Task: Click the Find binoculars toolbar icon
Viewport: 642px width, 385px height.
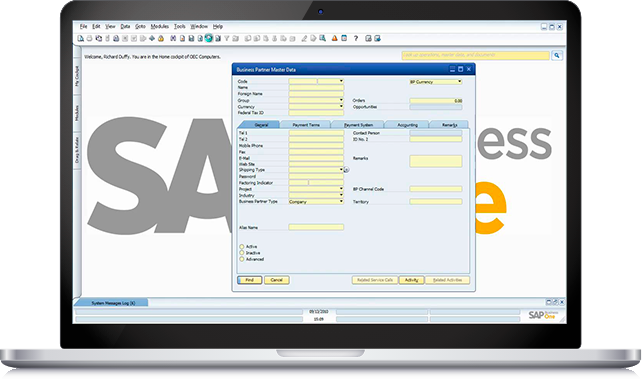Action: 173,38
